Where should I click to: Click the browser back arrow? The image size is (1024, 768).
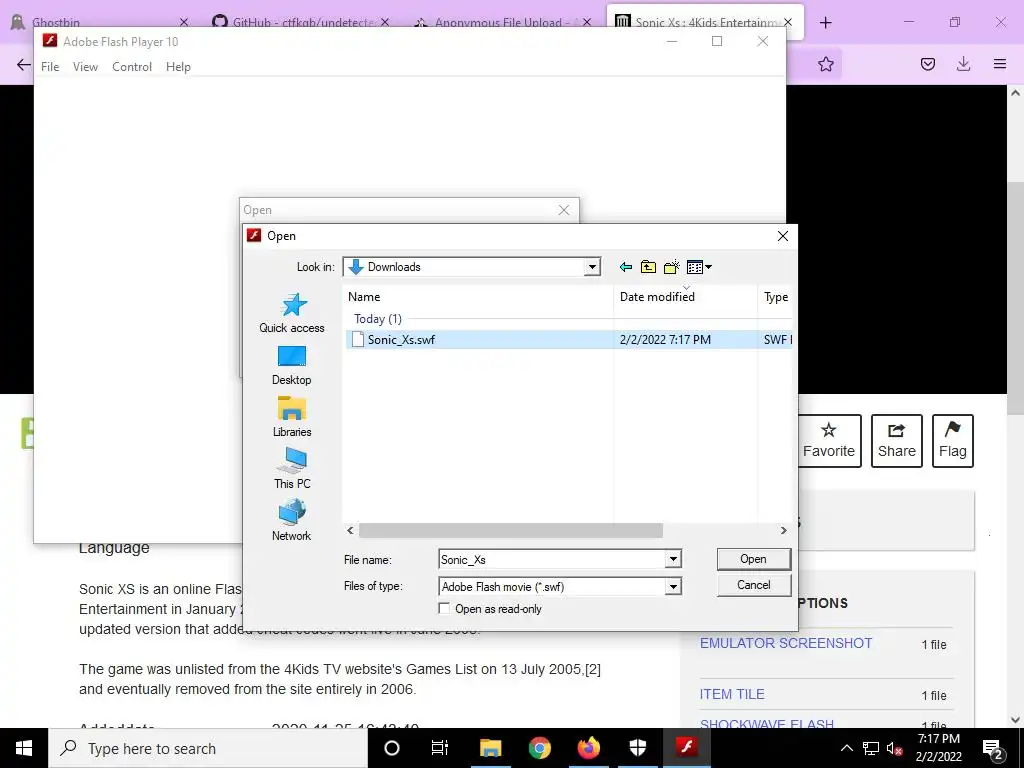24,64
